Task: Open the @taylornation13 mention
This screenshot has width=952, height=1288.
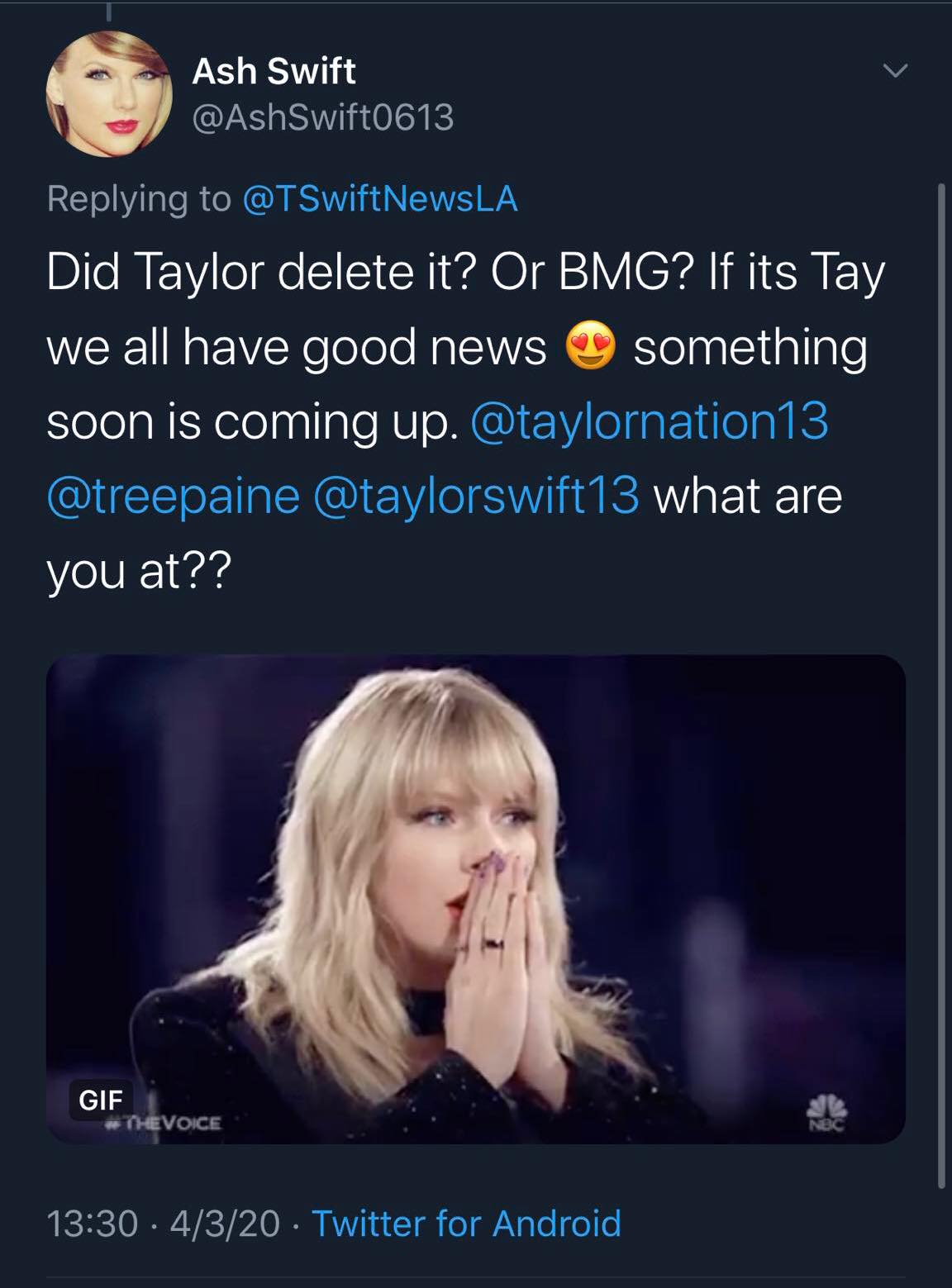Action: 649,421
